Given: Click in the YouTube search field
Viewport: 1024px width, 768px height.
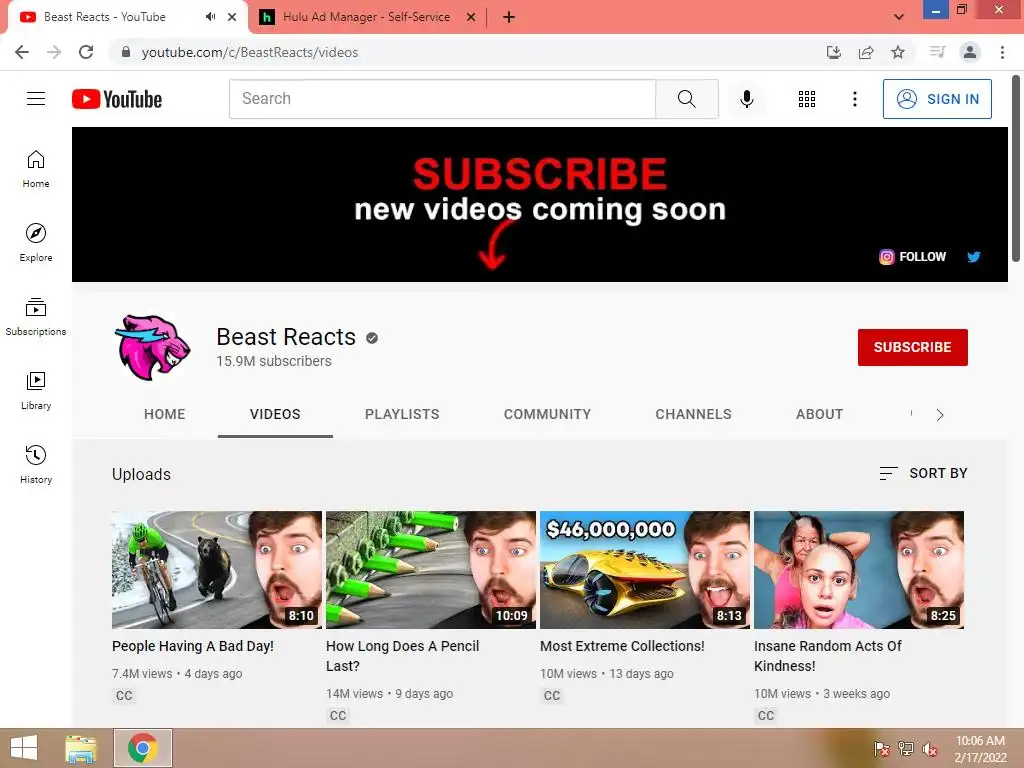Looking at the screenshot, I should coord(442,99).
